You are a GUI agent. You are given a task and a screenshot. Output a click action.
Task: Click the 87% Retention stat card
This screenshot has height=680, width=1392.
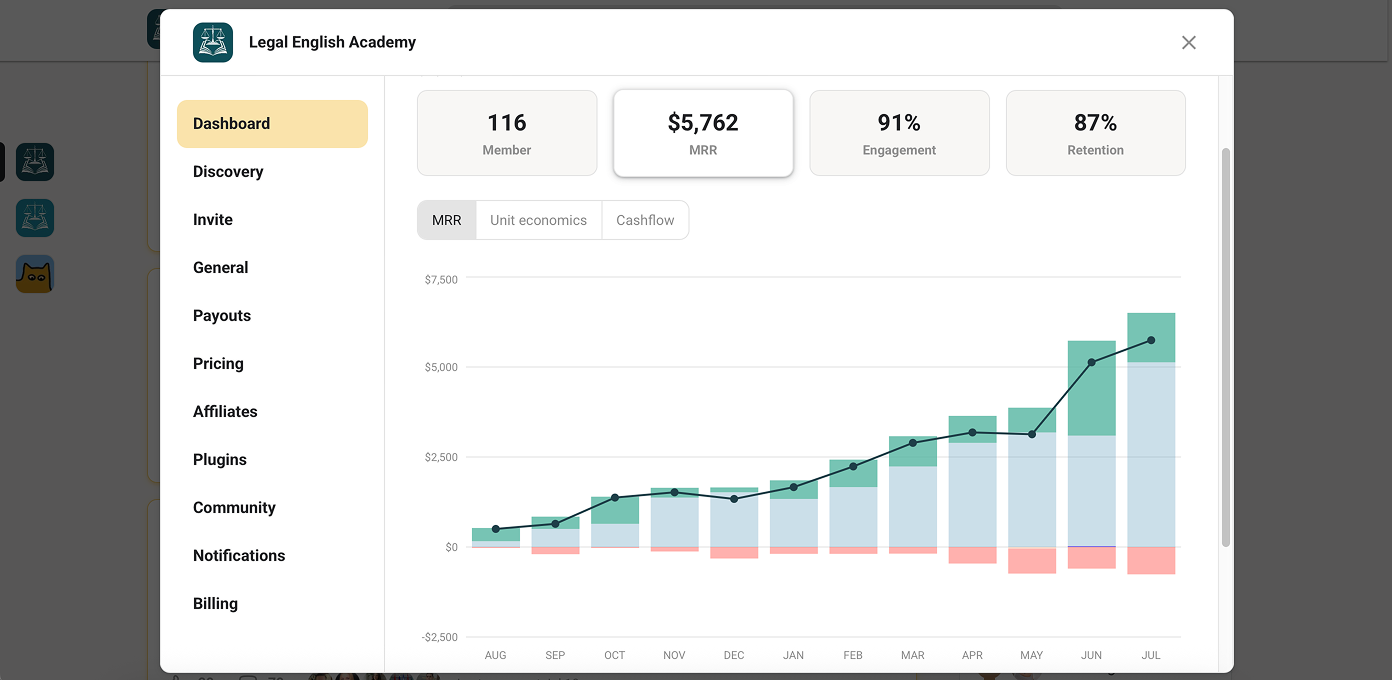1096,133
